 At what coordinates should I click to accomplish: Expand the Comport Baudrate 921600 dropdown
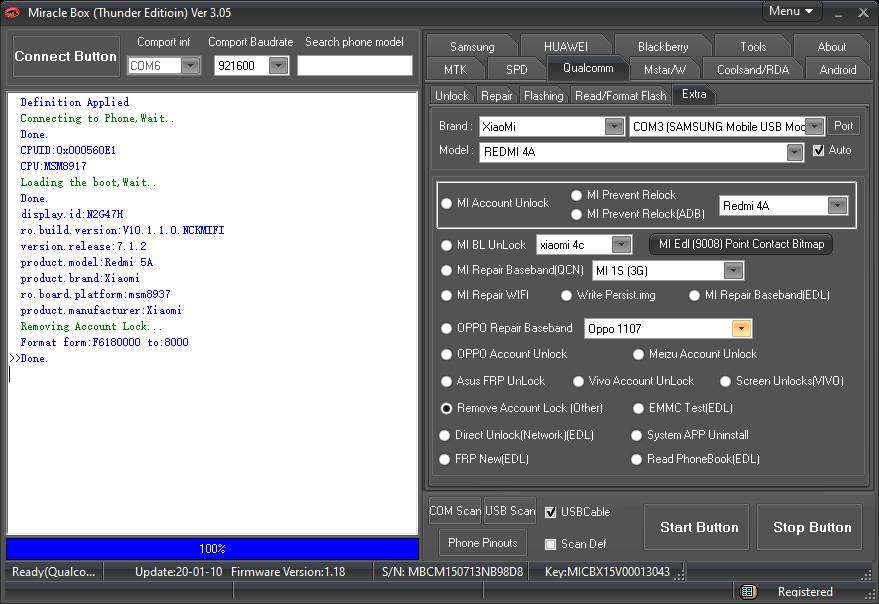click(277, 66)
